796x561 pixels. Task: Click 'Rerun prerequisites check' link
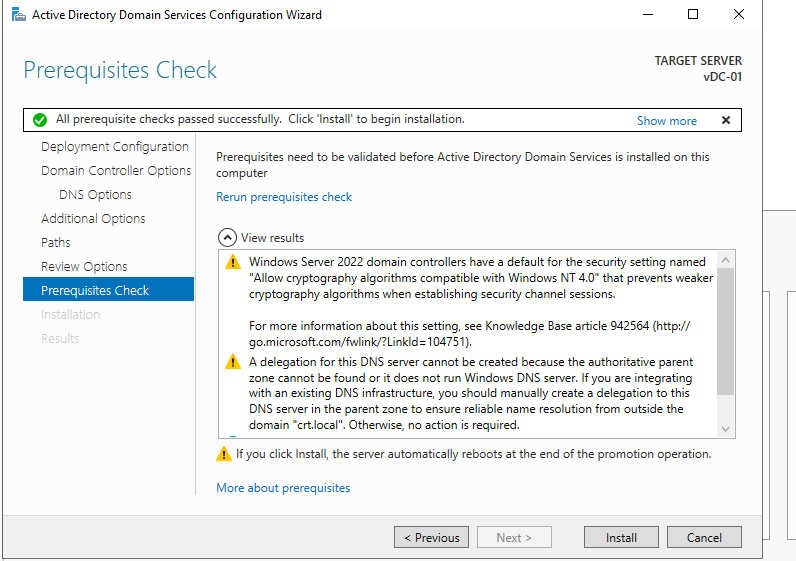click(x=284, y=197)
